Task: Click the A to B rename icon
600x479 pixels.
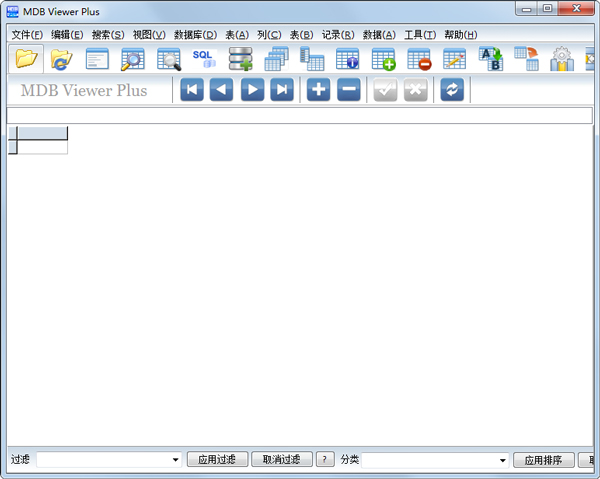Action: point(491,59)
